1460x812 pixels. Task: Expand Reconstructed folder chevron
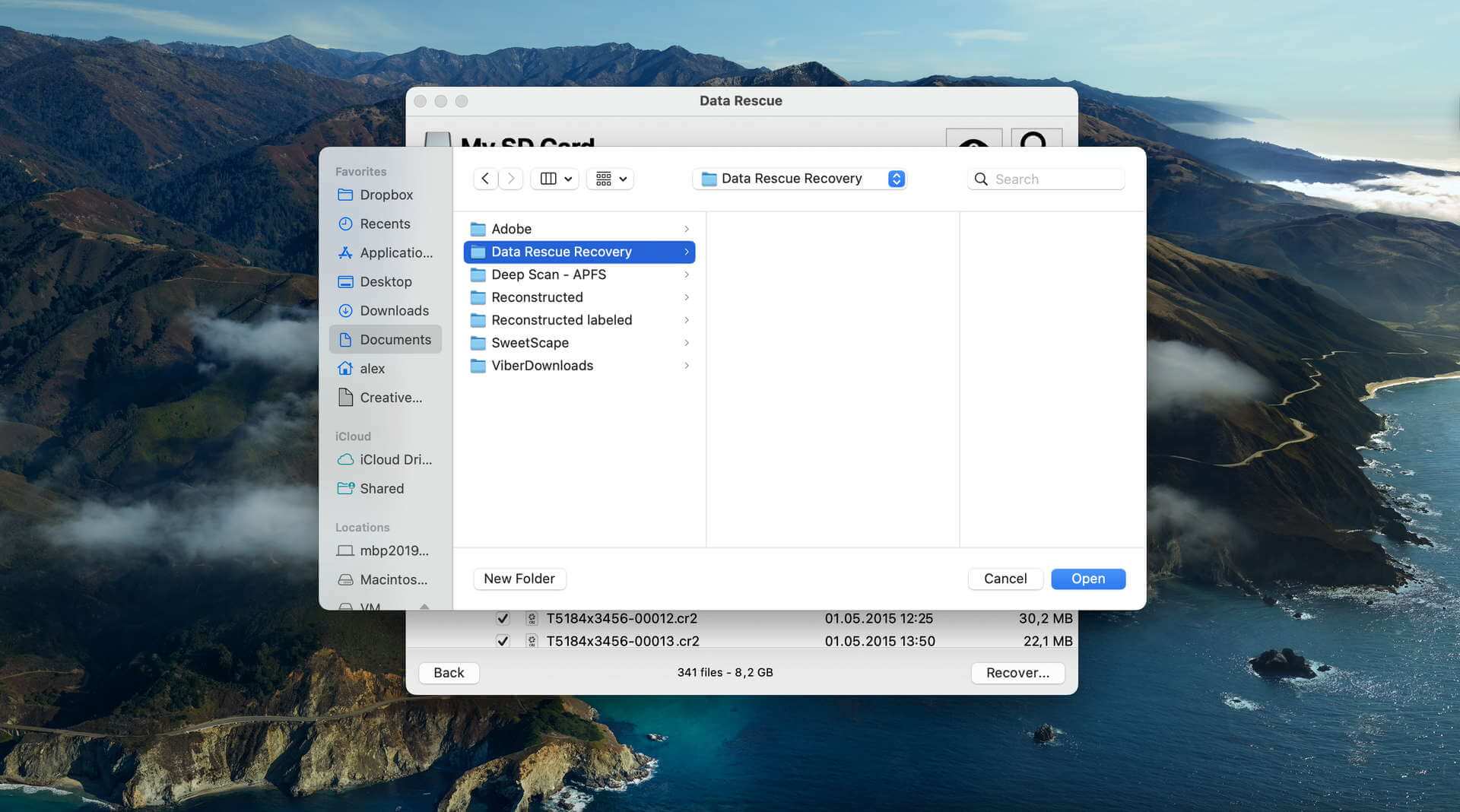click(x=687, y=297)
